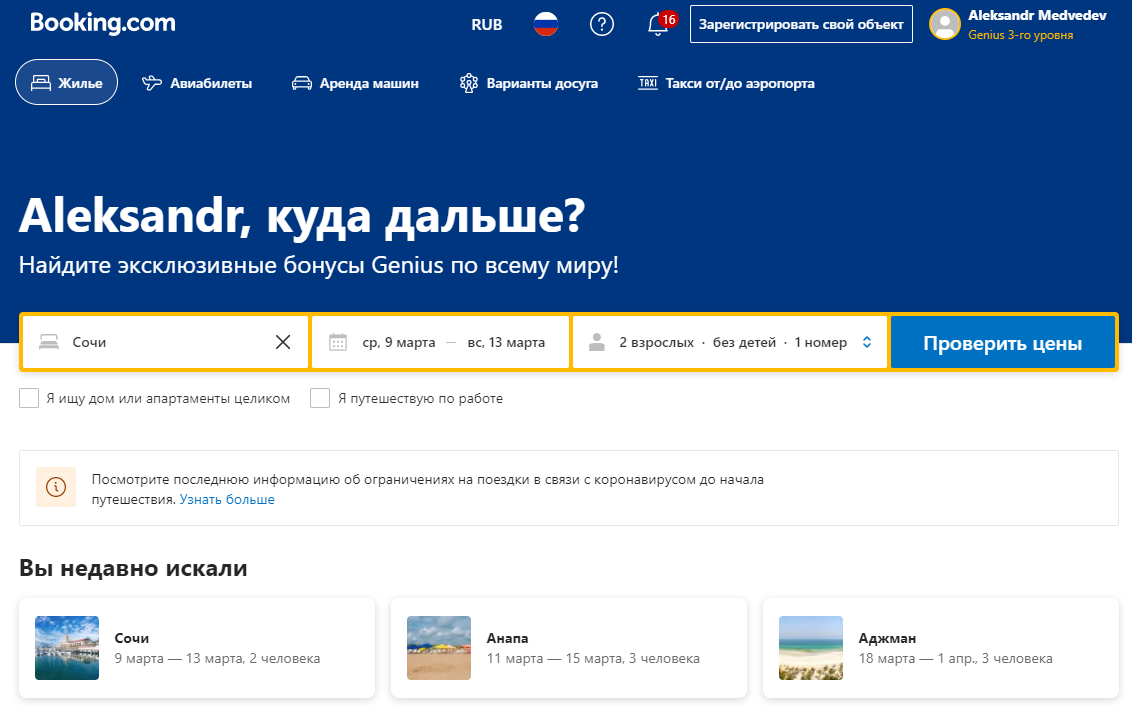The width and height of the screenshot is (1132, 716).
Task: Click the airplane icon in Авиабилеты
Action: [152, 83]
